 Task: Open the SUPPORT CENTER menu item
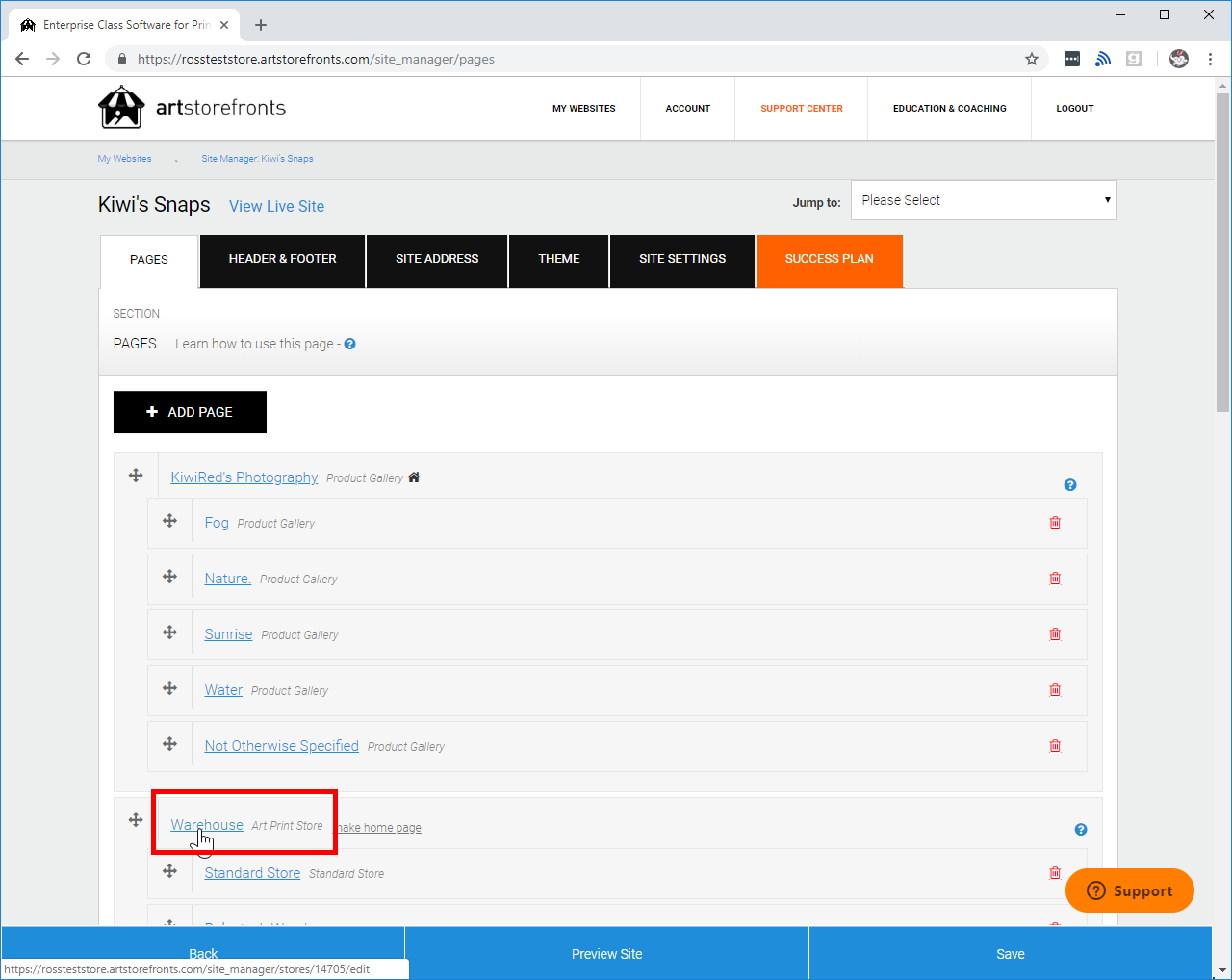802,109
